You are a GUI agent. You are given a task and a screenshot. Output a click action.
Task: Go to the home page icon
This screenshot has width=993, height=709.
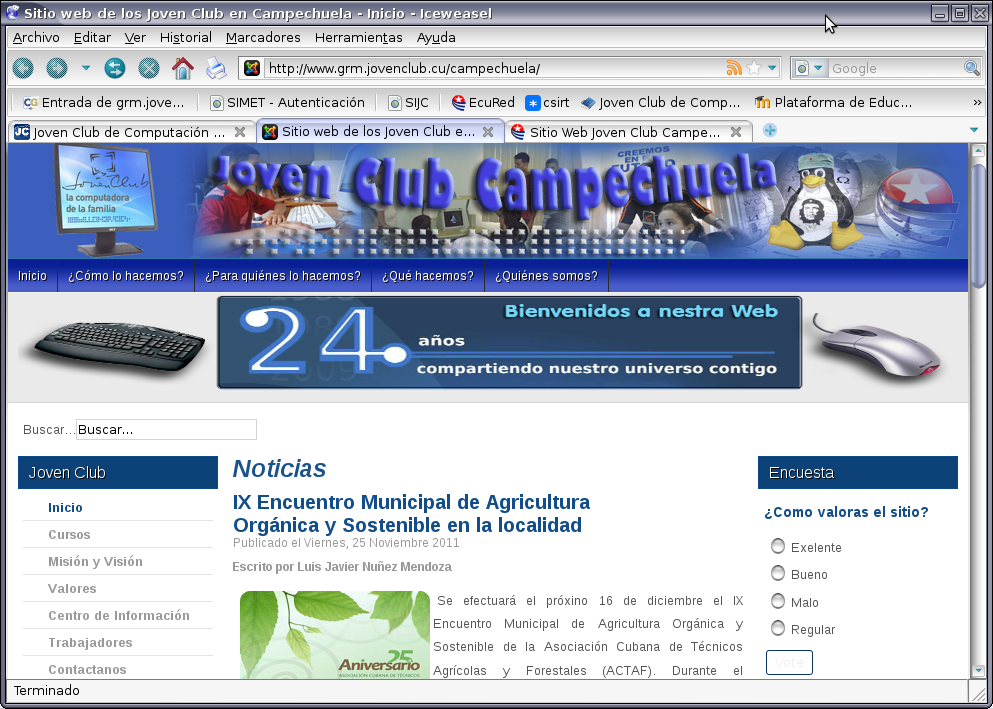click(x=182, y=68)
